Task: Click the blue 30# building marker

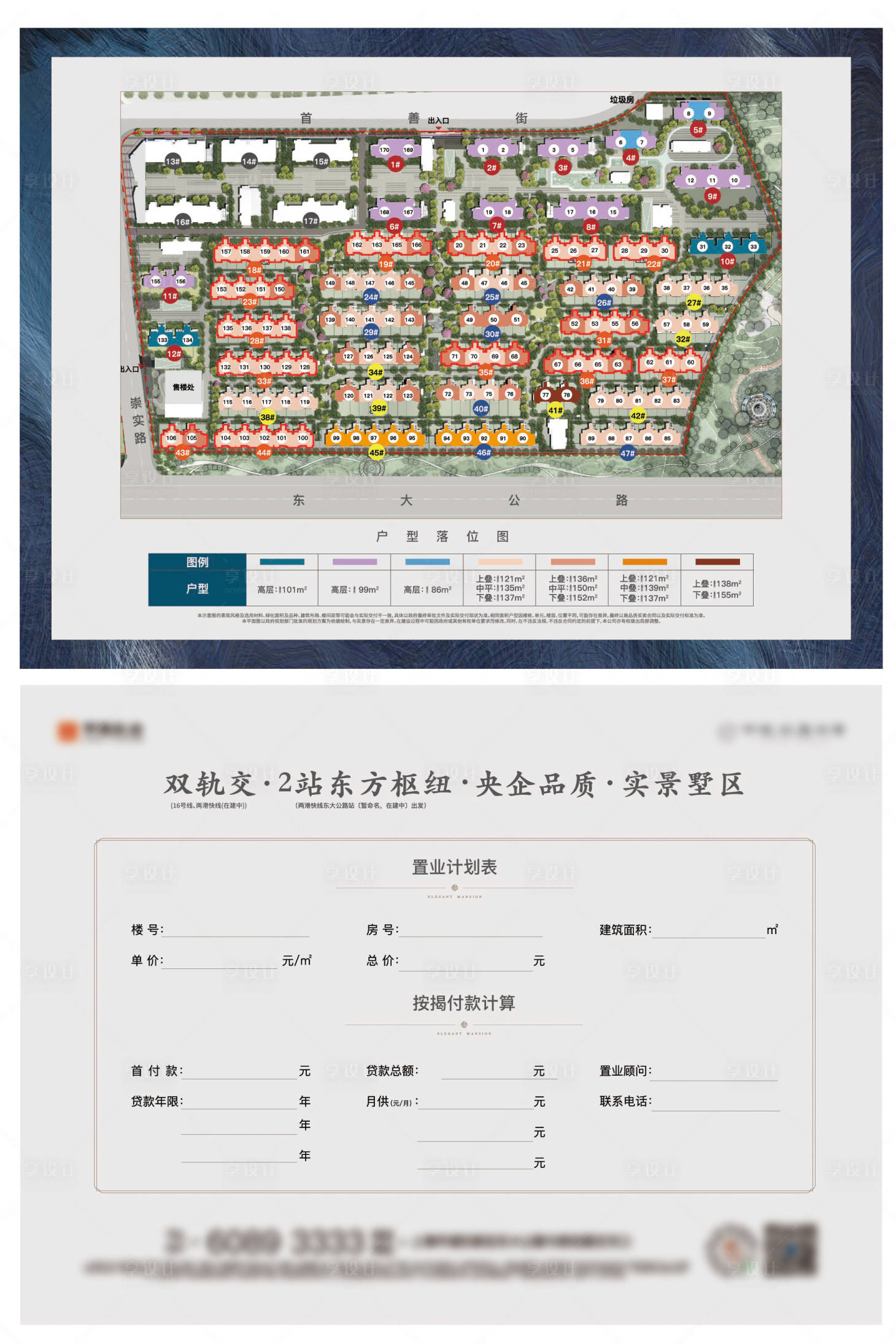Action: tap(492, 334)
